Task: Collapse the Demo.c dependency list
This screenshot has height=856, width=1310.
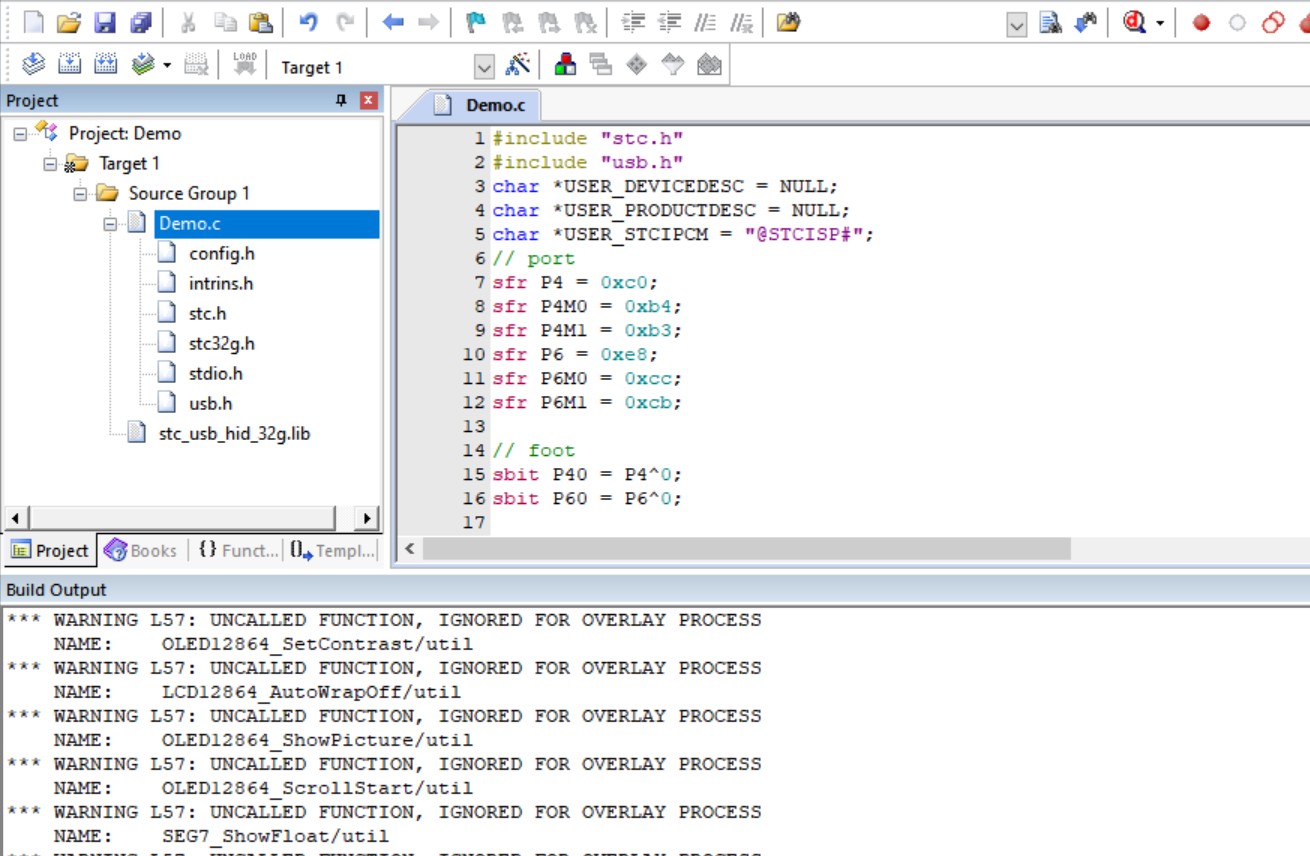Action: click(x=110, y=224)
